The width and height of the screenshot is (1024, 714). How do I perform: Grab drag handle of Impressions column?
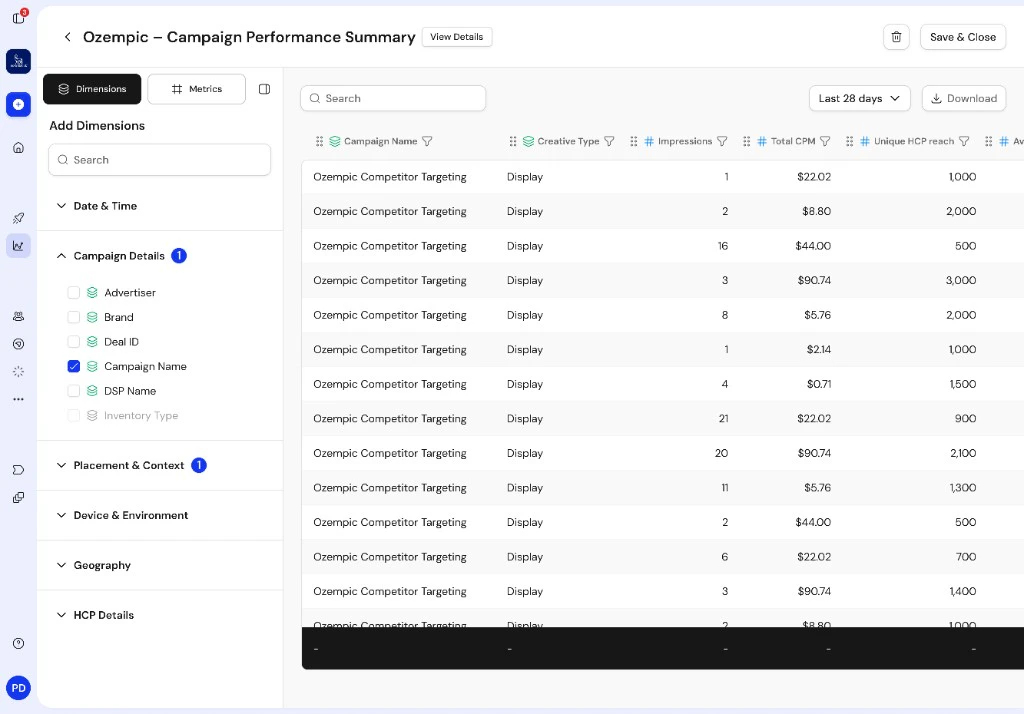click(x=633, y=141)
